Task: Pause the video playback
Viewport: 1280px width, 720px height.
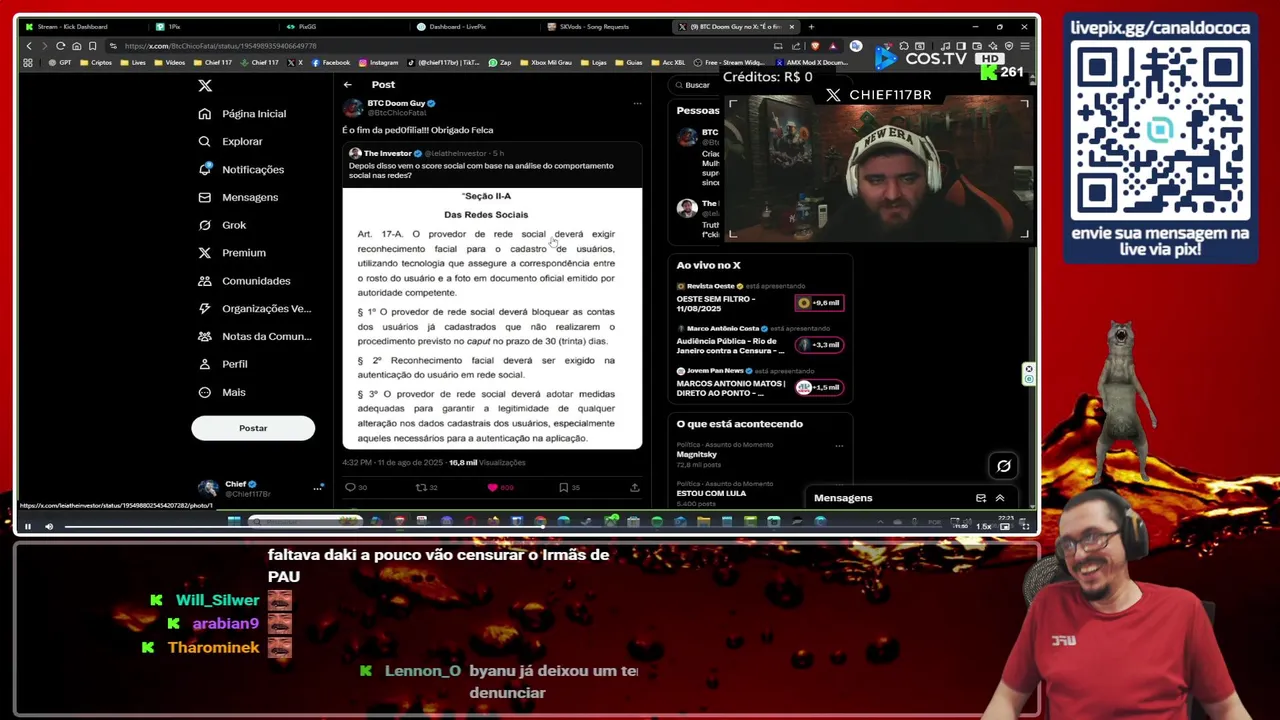Action: [x=28, y=526]
